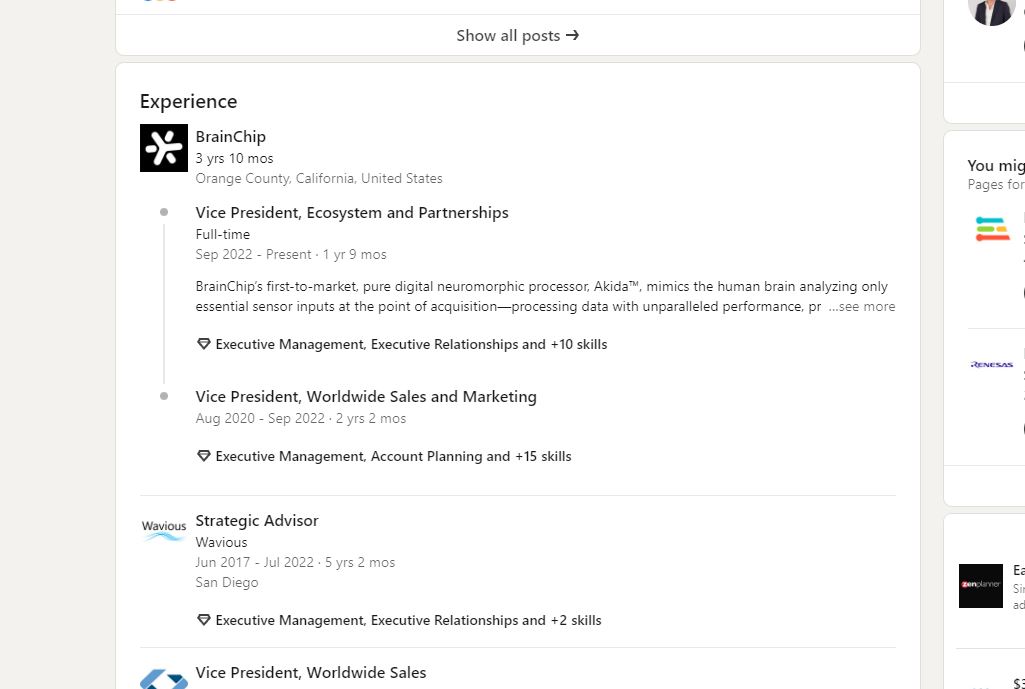1025x689 pixels.
Task: Click diamond skills icon under Strategic Advisor
Action: (x=204, y=620)
